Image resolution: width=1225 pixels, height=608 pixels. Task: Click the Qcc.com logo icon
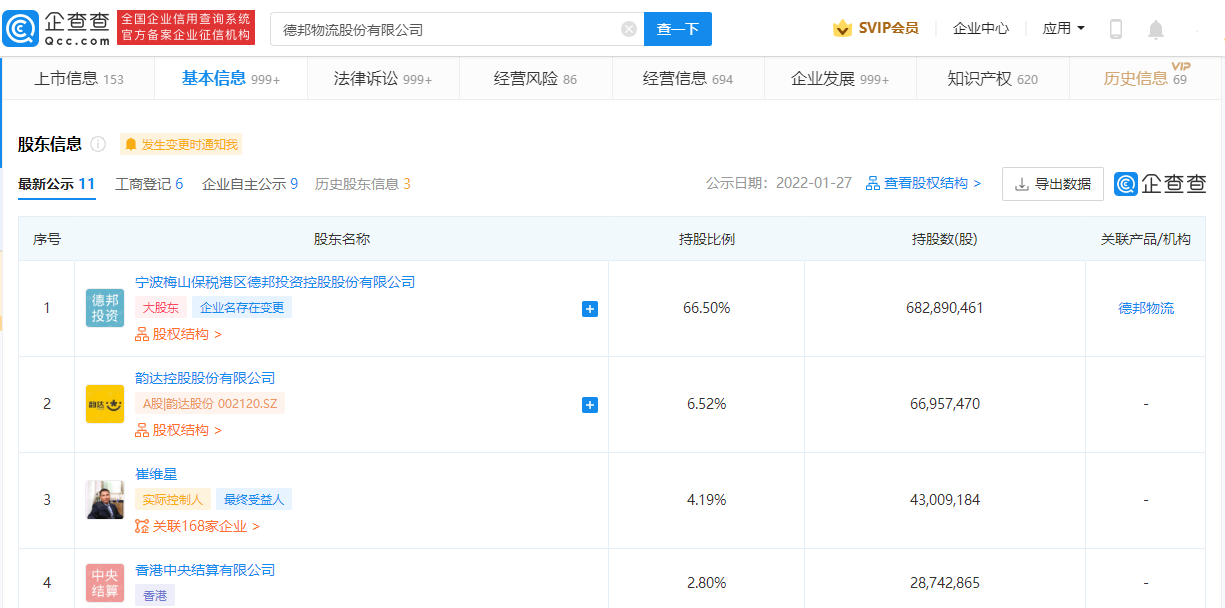(x=20, y=29)
